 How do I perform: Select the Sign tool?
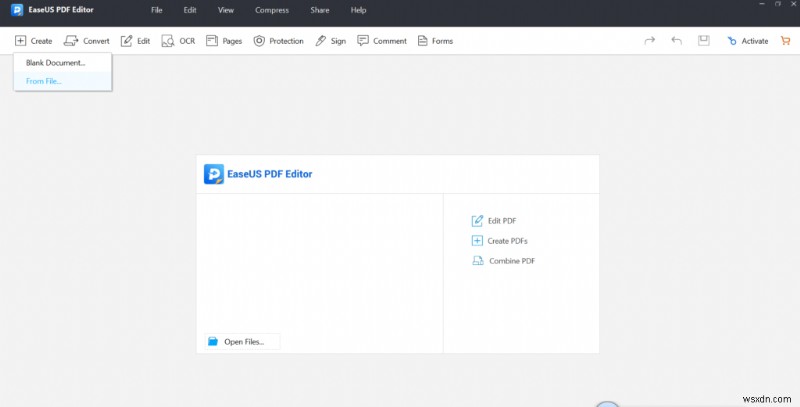pyautogui.click(x=330, y=41)
